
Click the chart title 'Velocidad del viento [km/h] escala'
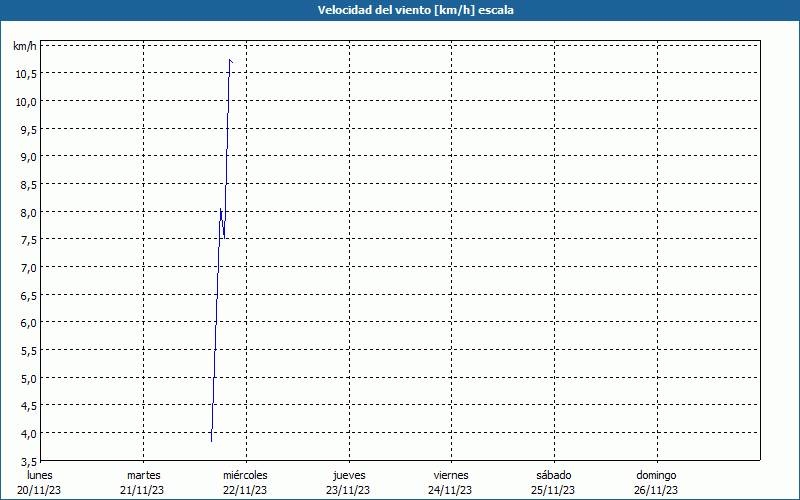click(x=415, y=10)
